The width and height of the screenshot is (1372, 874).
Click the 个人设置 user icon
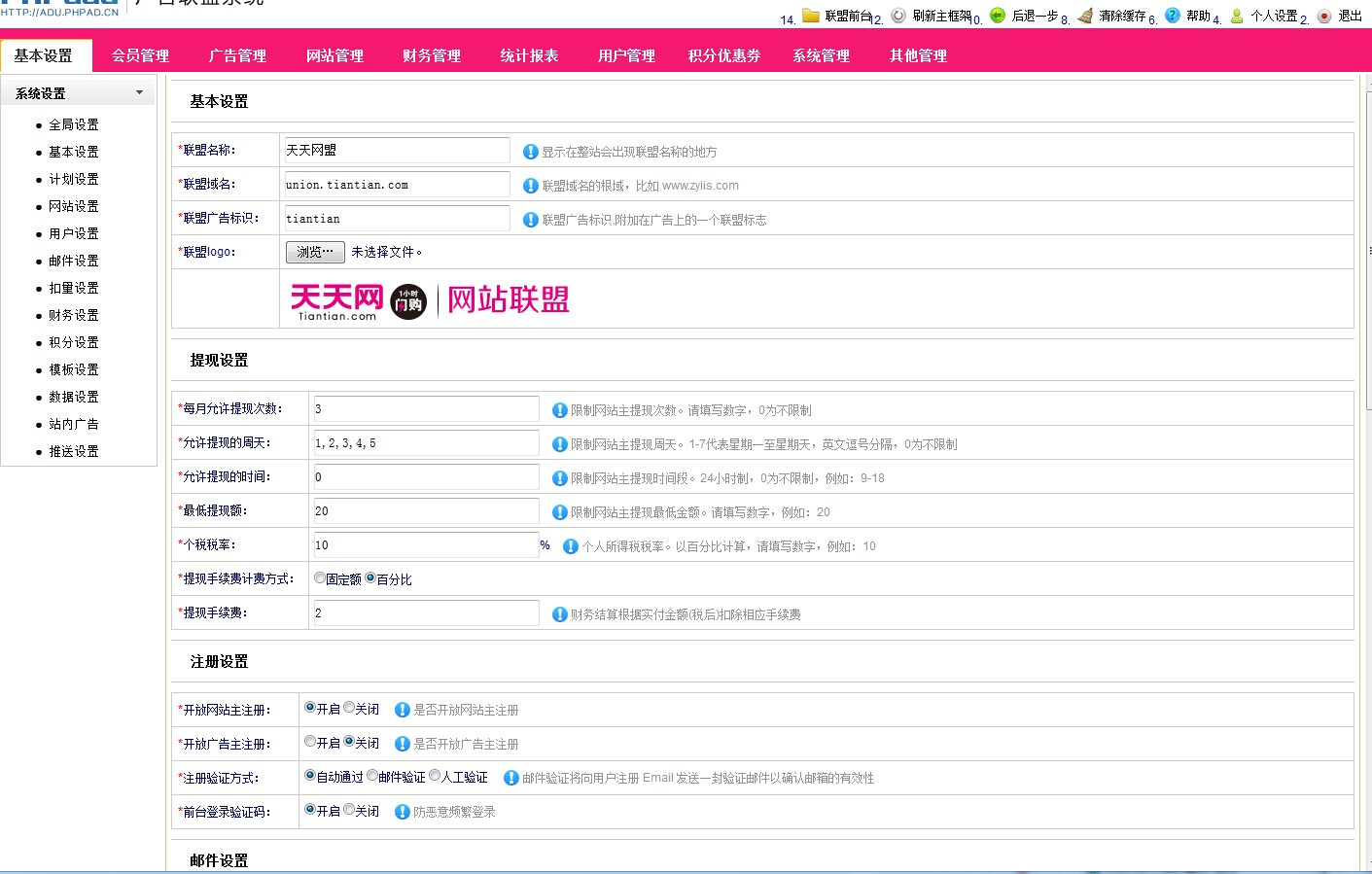point(1237,16)
